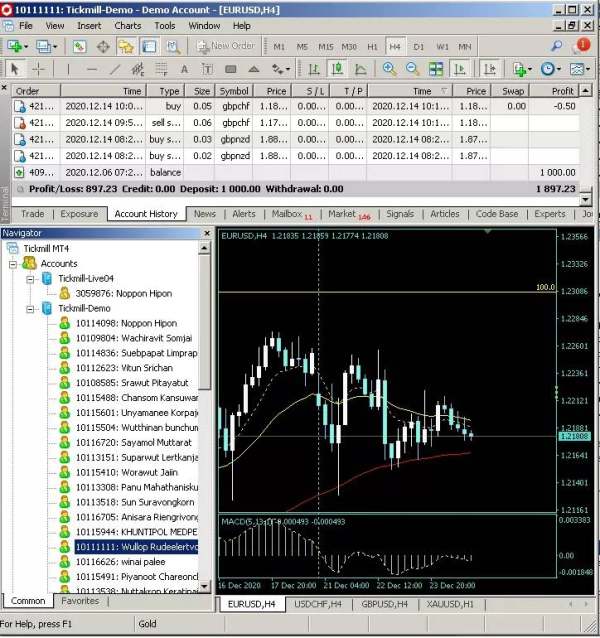This screenshot has height=638, width=600.
Task: Sort history by Symbol column header
Action: [x=233, y=91]
